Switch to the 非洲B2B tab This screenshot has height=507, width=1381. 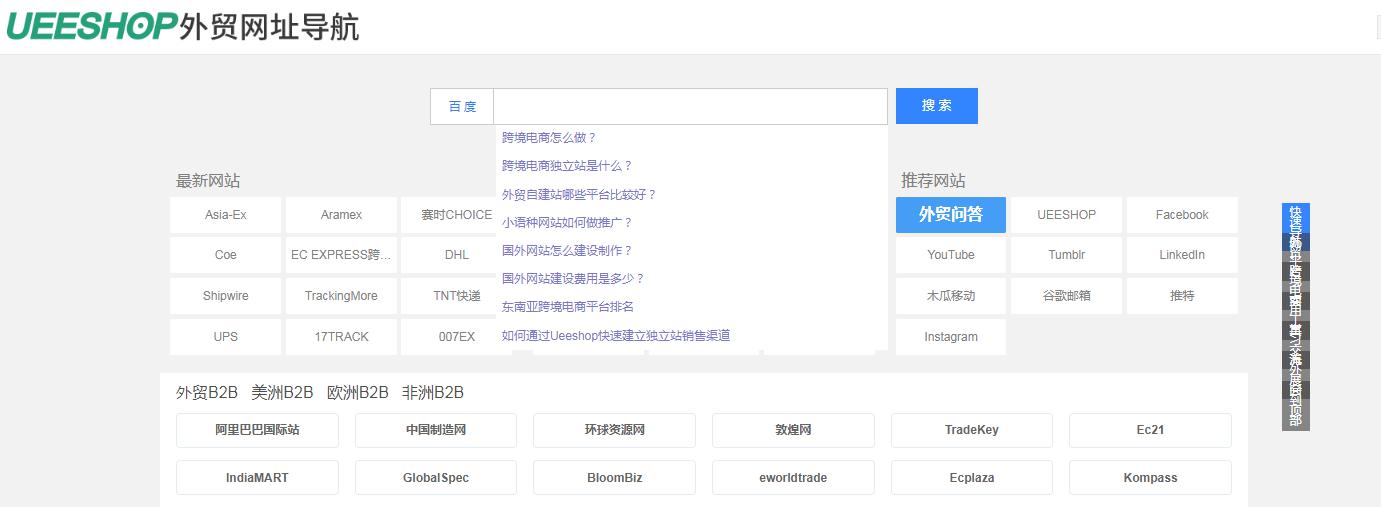432,393
